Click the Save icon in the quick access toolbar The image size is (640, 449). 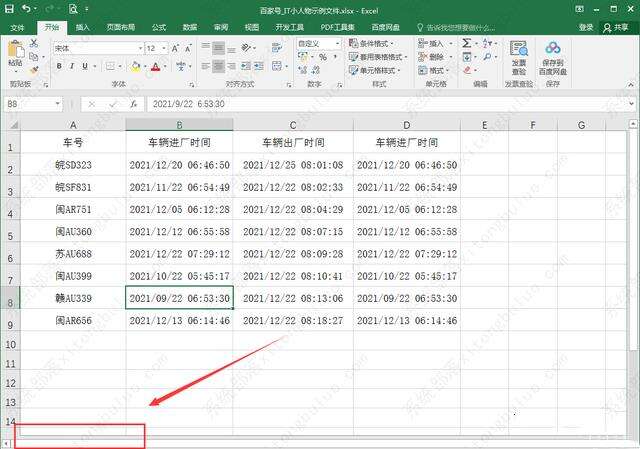pyautogui.click(x=9, y=9)
